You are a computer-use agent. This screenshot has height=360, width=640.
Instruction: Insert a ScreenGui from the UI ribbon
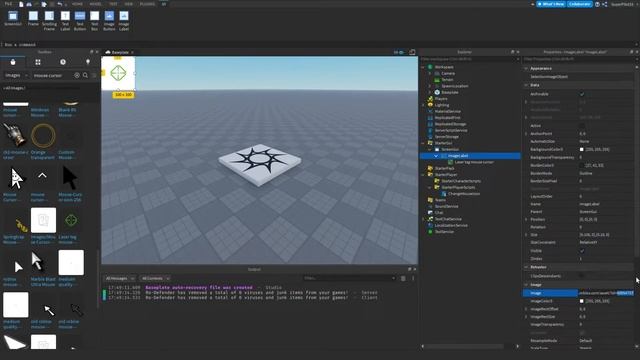(x=13, y=19)
